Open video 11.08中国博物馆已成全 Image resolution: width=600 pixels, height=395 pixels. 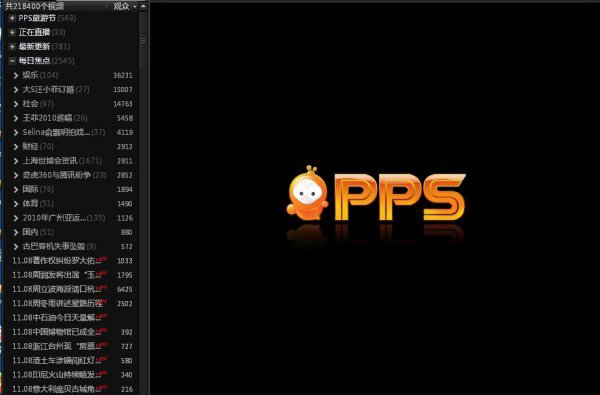(x=56, y=332)
